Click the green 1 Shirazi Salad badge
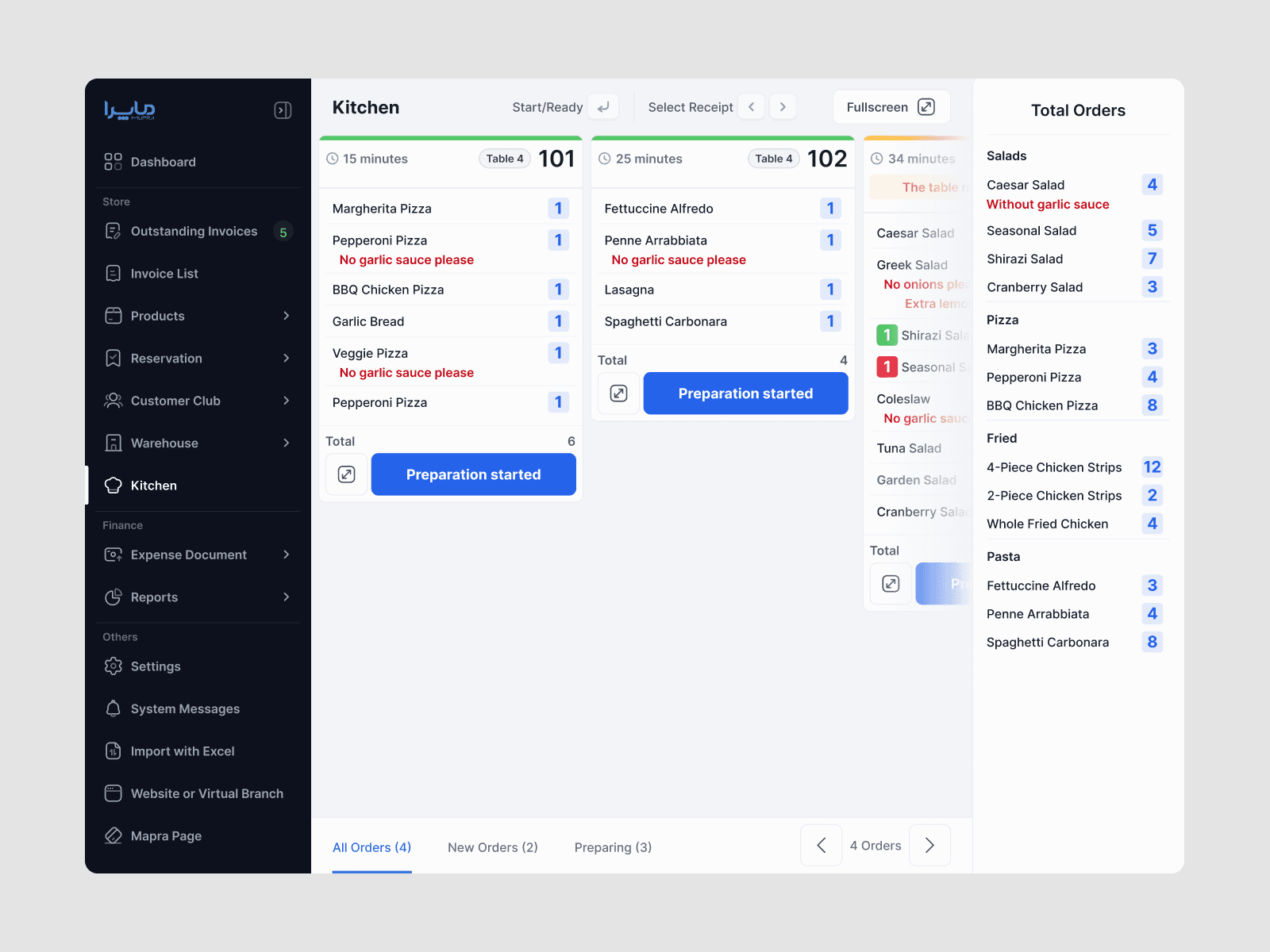Screen dimensions: 1270x952 pyautogui.click(x=887, y=336)
